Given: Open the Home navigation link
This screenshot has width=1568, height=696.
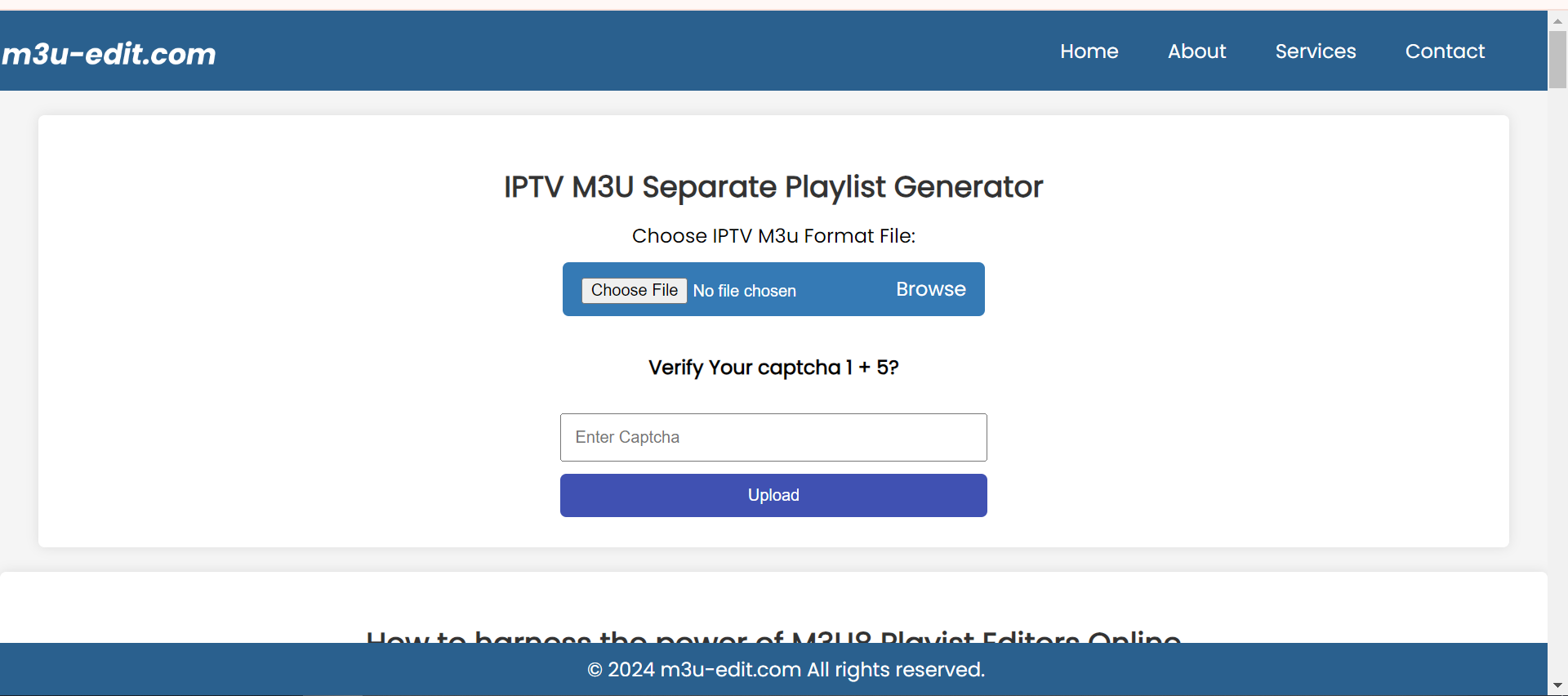Looking at the screenshot, I should coord(1089,51).
